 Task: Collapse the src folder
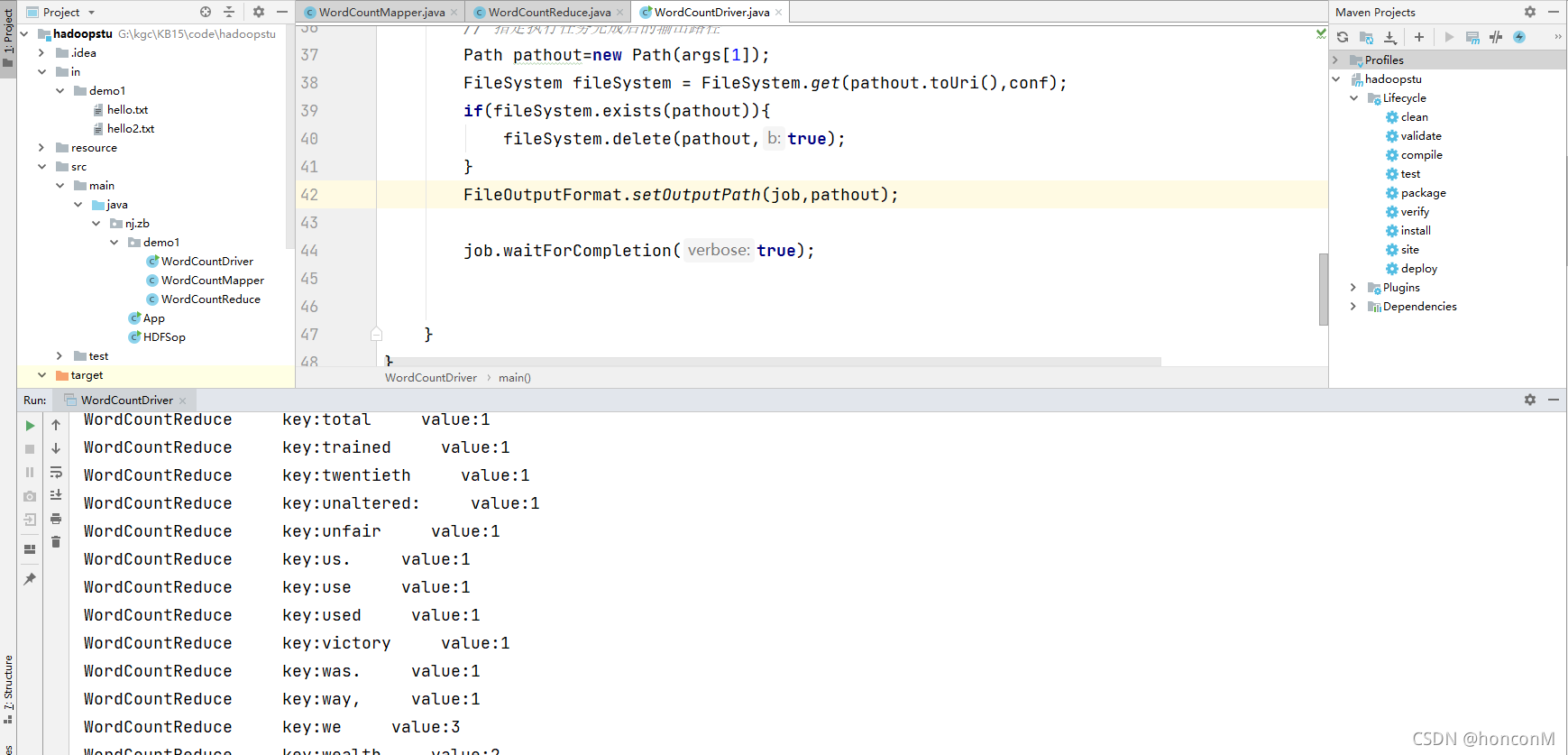pos(41,166)
